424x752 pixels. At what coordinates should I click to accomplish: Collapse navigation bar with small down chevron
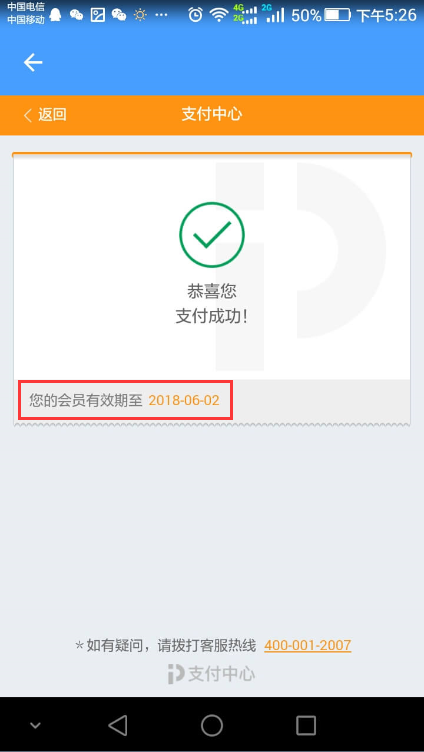click(35, 725)
